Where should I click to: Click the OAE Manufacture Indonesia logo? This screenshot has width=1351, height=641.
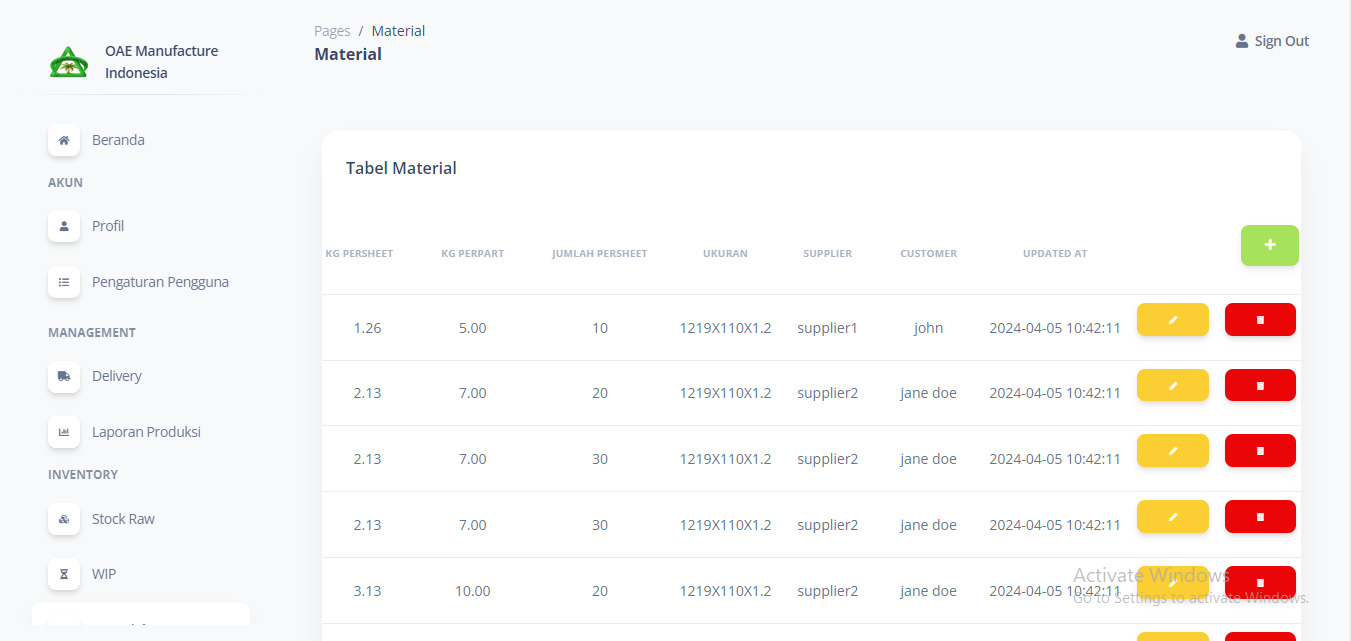coord(69,62)
